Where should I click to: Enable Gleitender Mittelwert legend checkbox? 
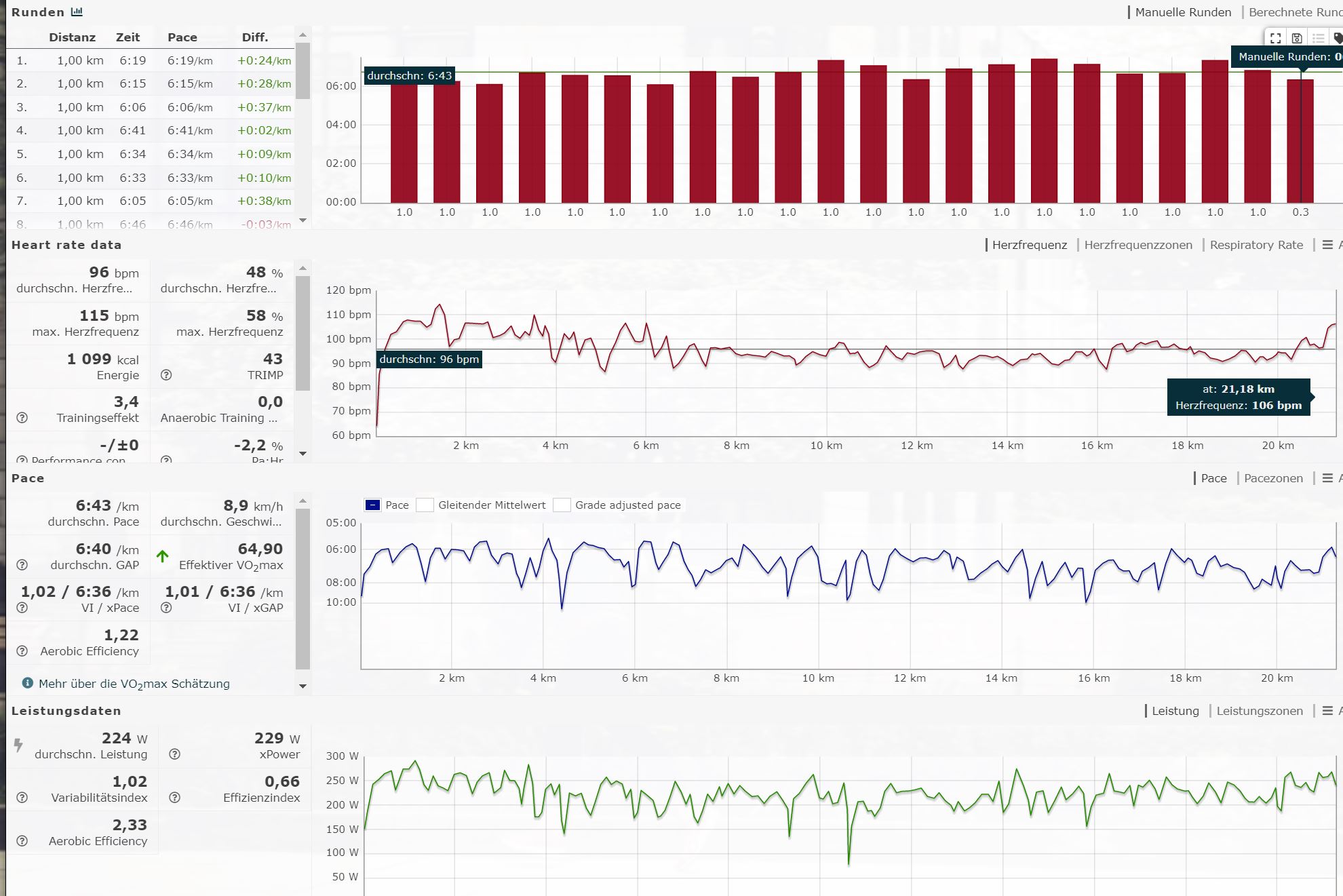pos(425,505)
